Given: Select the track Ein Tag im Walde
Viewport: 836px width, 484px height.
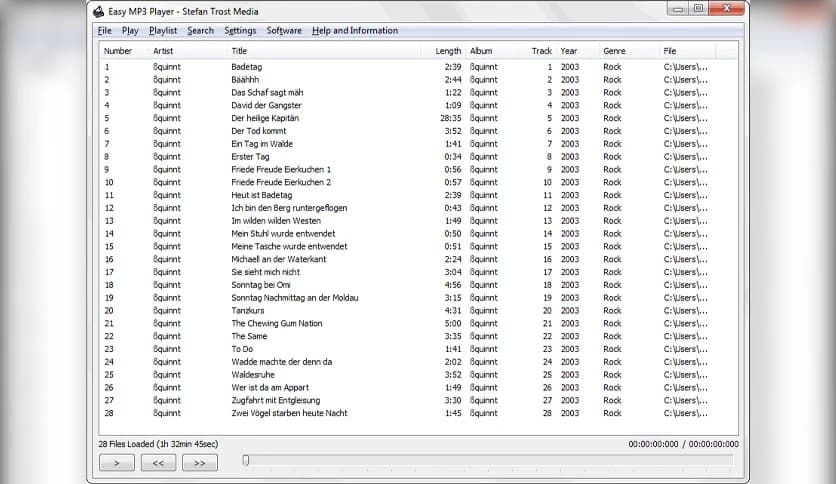Looking at the screenshot, I should click(x=262, y=143).
